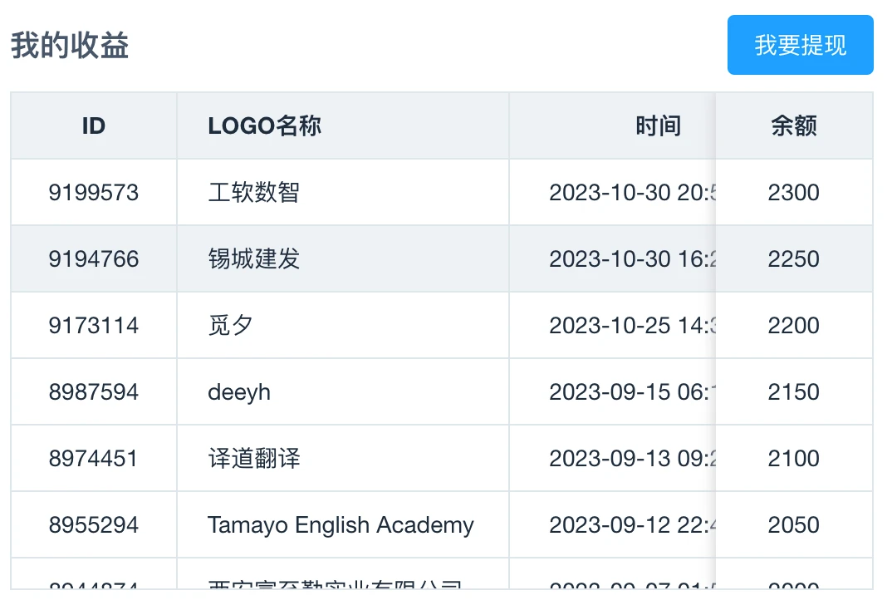The width and height of the screenshot is (892, 615).
Task: Click the 余额 column header
Action: coord(793,126)
